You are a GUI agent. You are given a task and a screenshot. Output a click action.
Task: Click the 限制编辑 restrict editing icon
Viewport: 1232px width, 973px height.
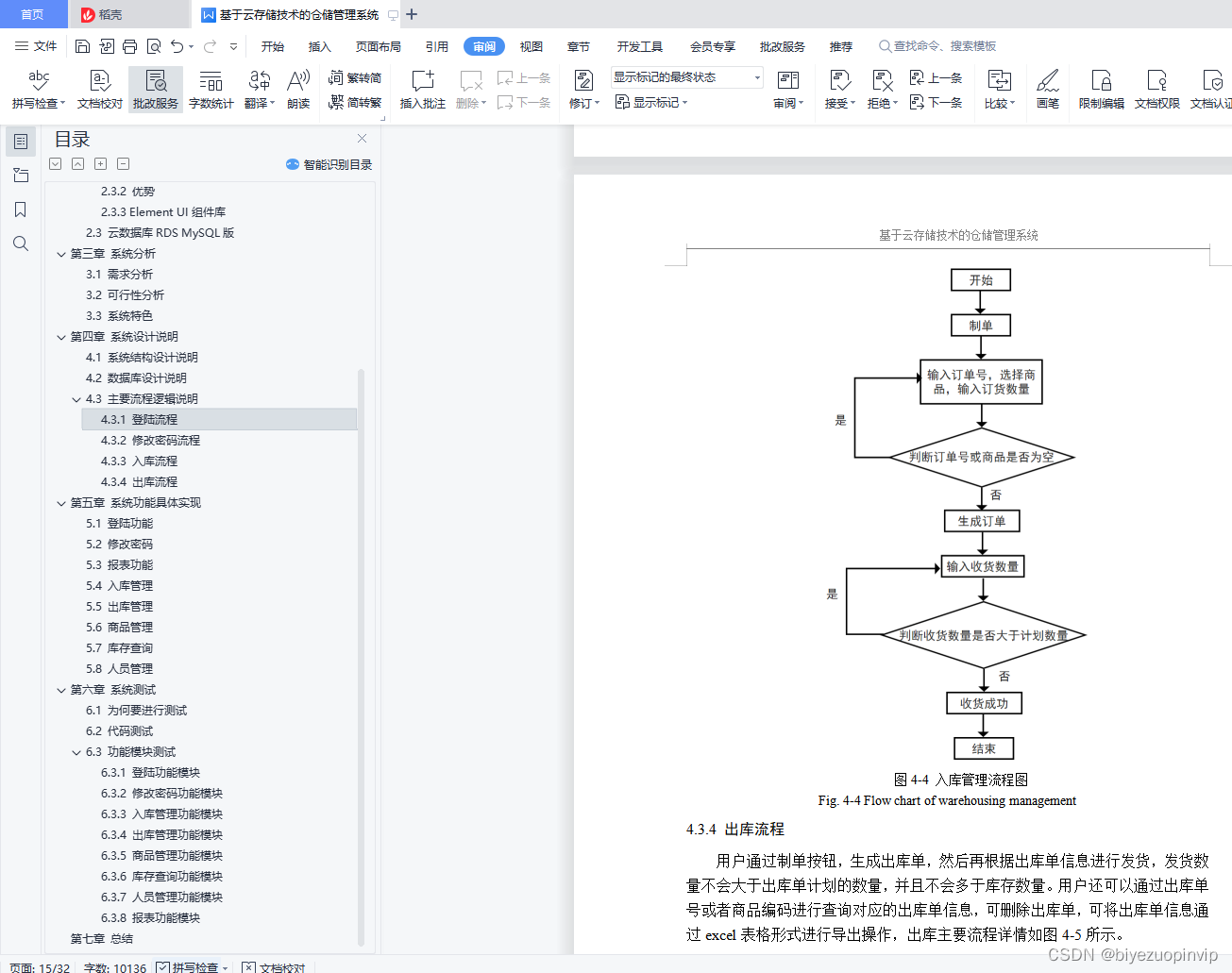click(1101, 89)
